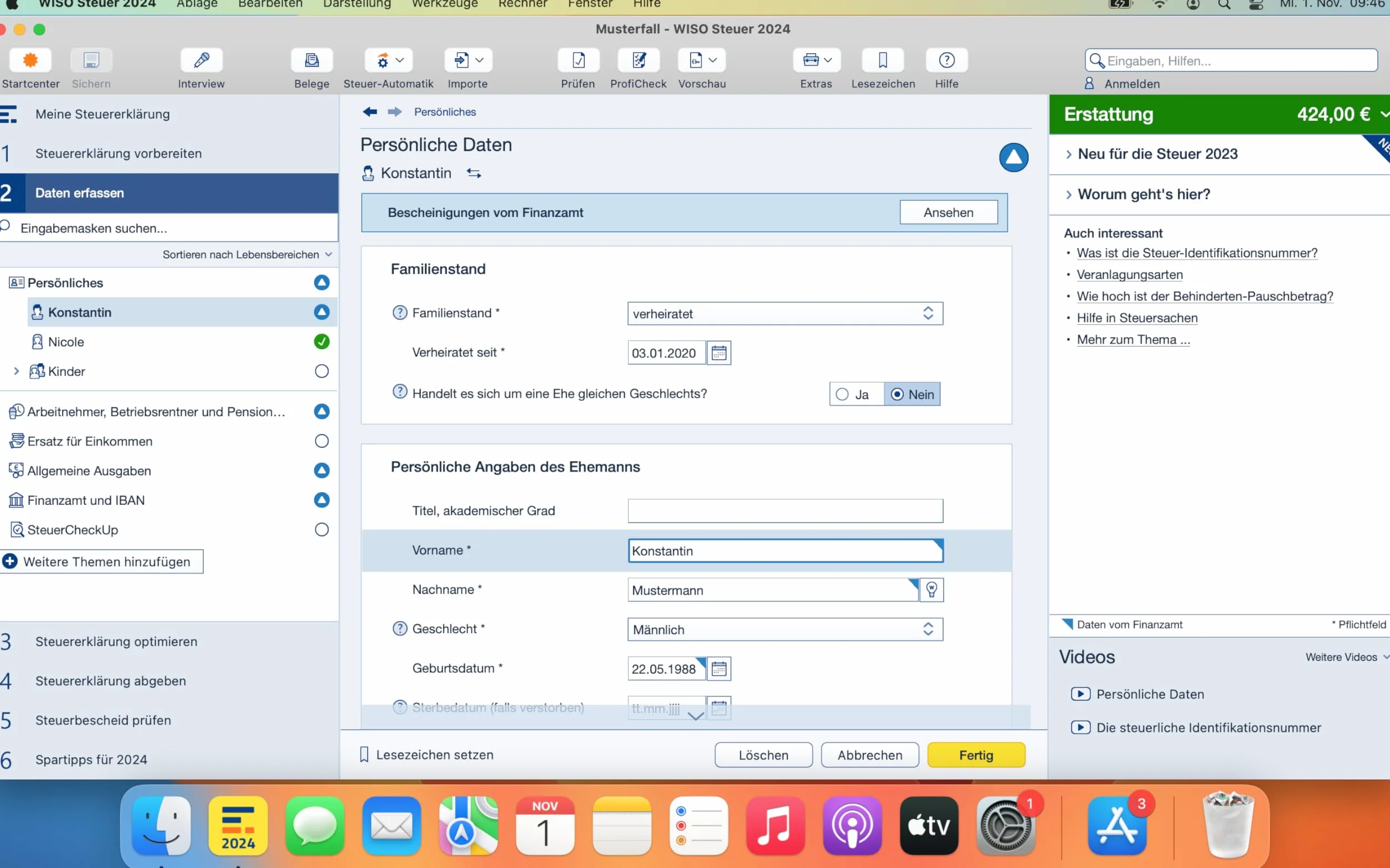Open the Werkzeuge menu
This screenshot has width=1390, height=868.
pos(445,4)
